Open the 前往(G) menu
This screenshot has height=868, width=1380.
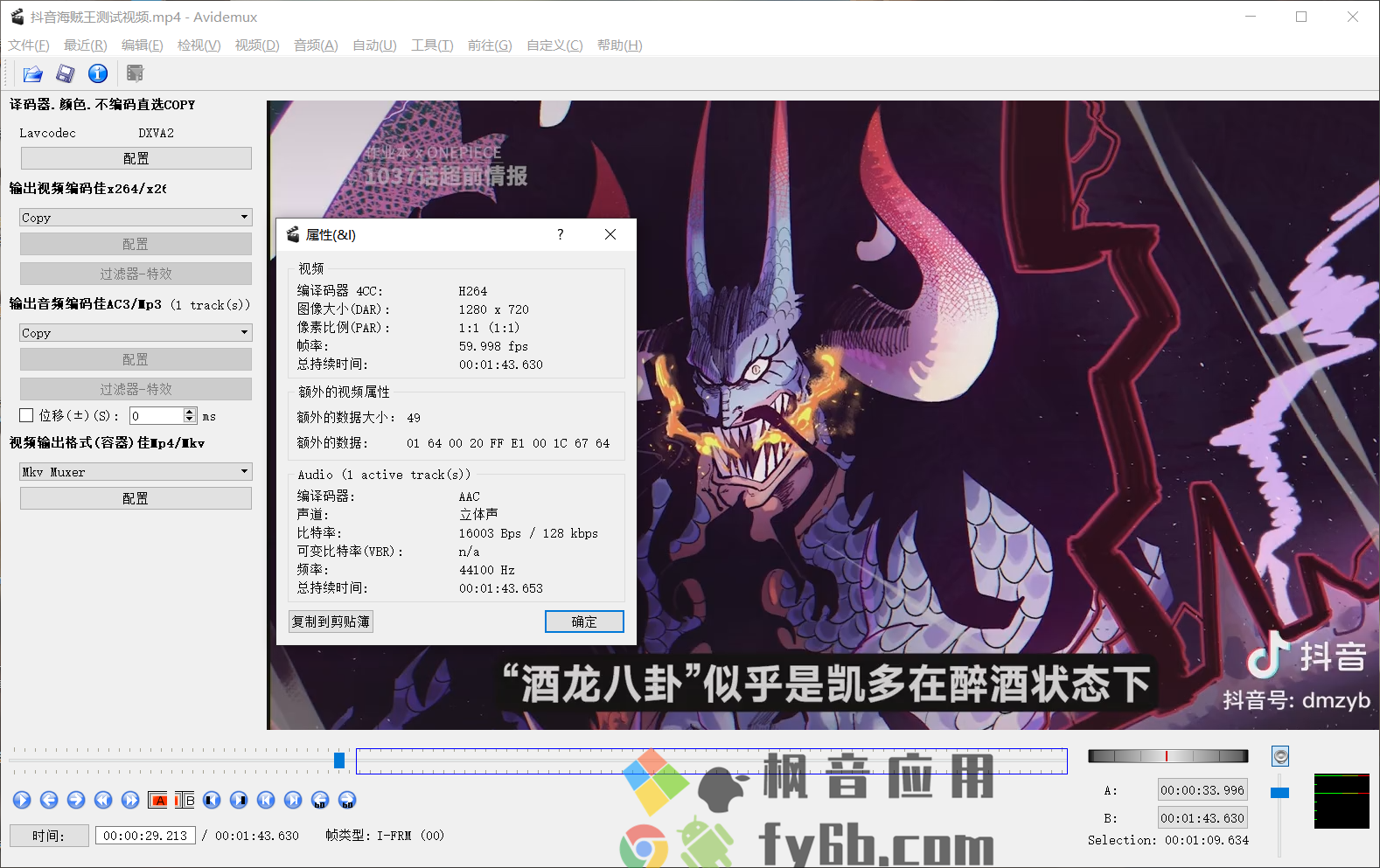490,45
